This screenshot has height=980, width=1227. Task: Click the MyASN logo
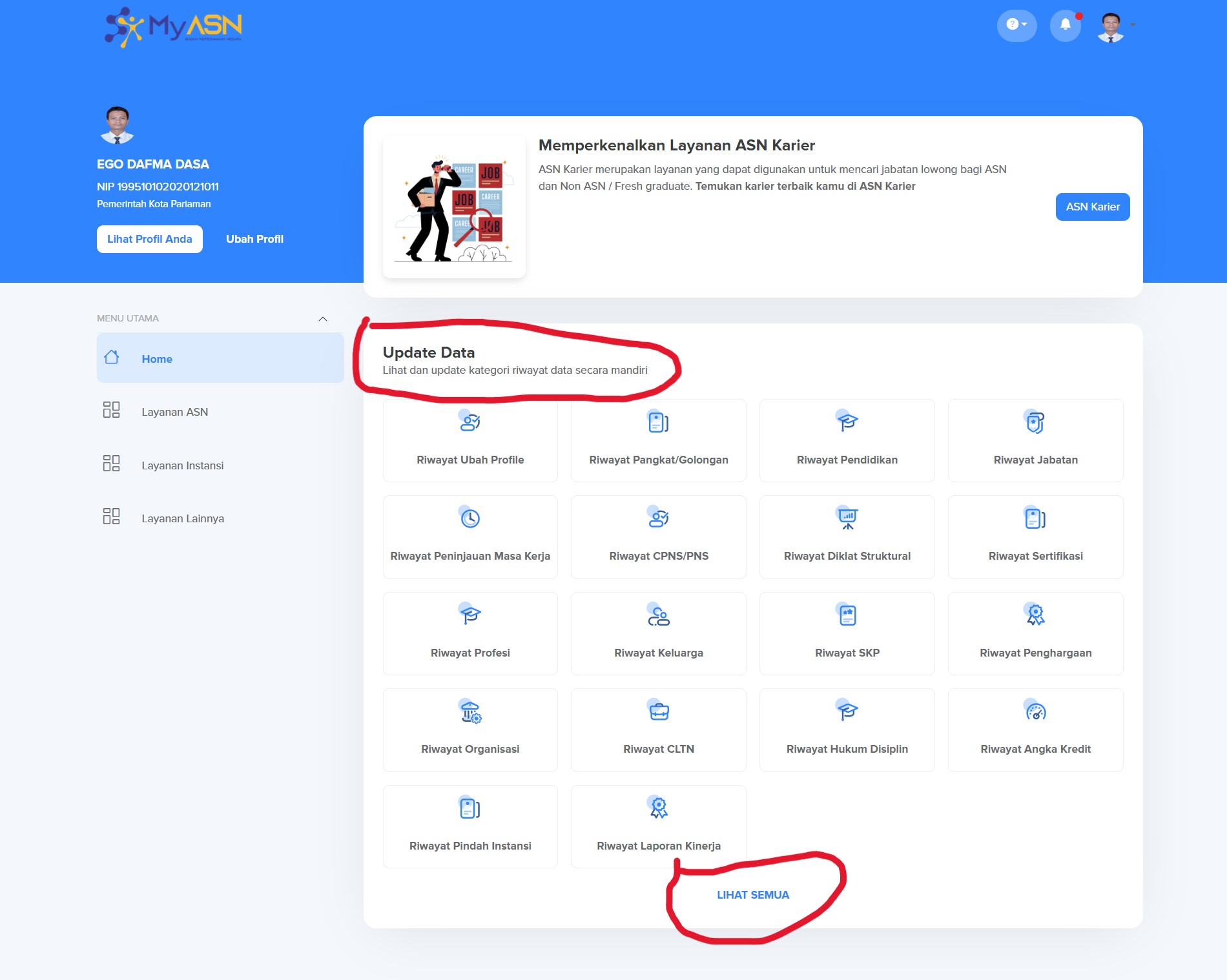tap(173, 27)
